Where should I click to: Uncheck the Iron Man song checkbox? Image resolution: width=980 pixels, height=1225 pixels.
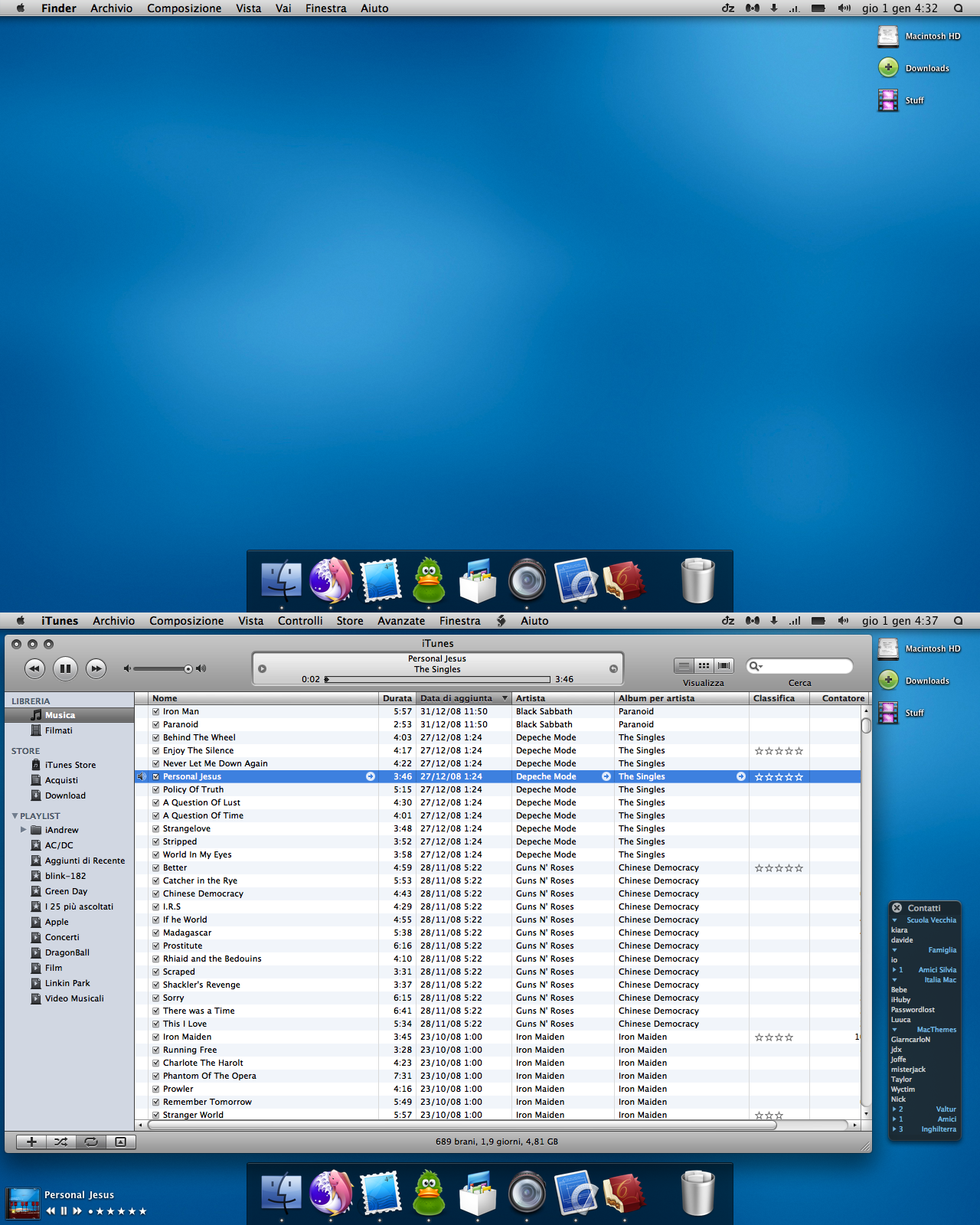155,711
